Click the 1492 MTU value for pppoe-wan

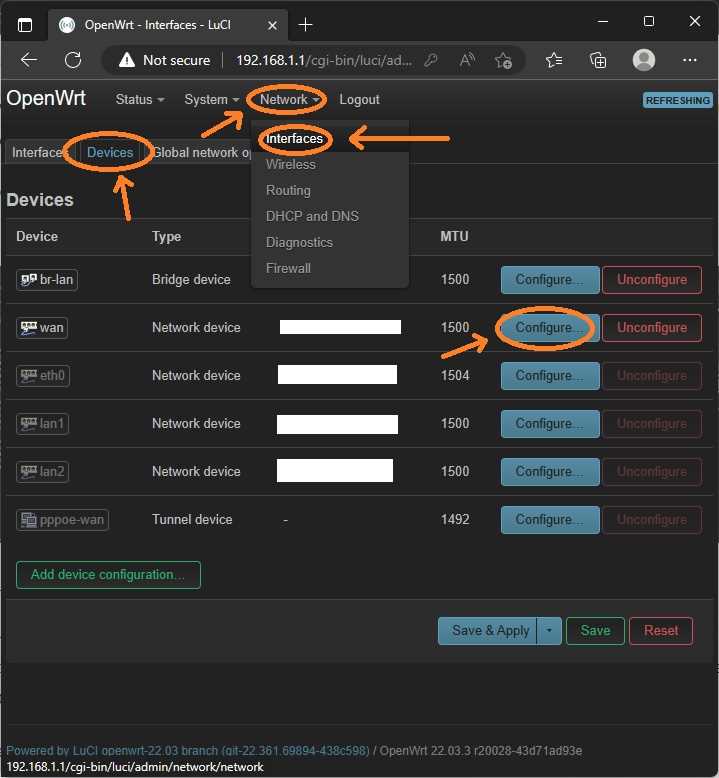tap(455, 519)
